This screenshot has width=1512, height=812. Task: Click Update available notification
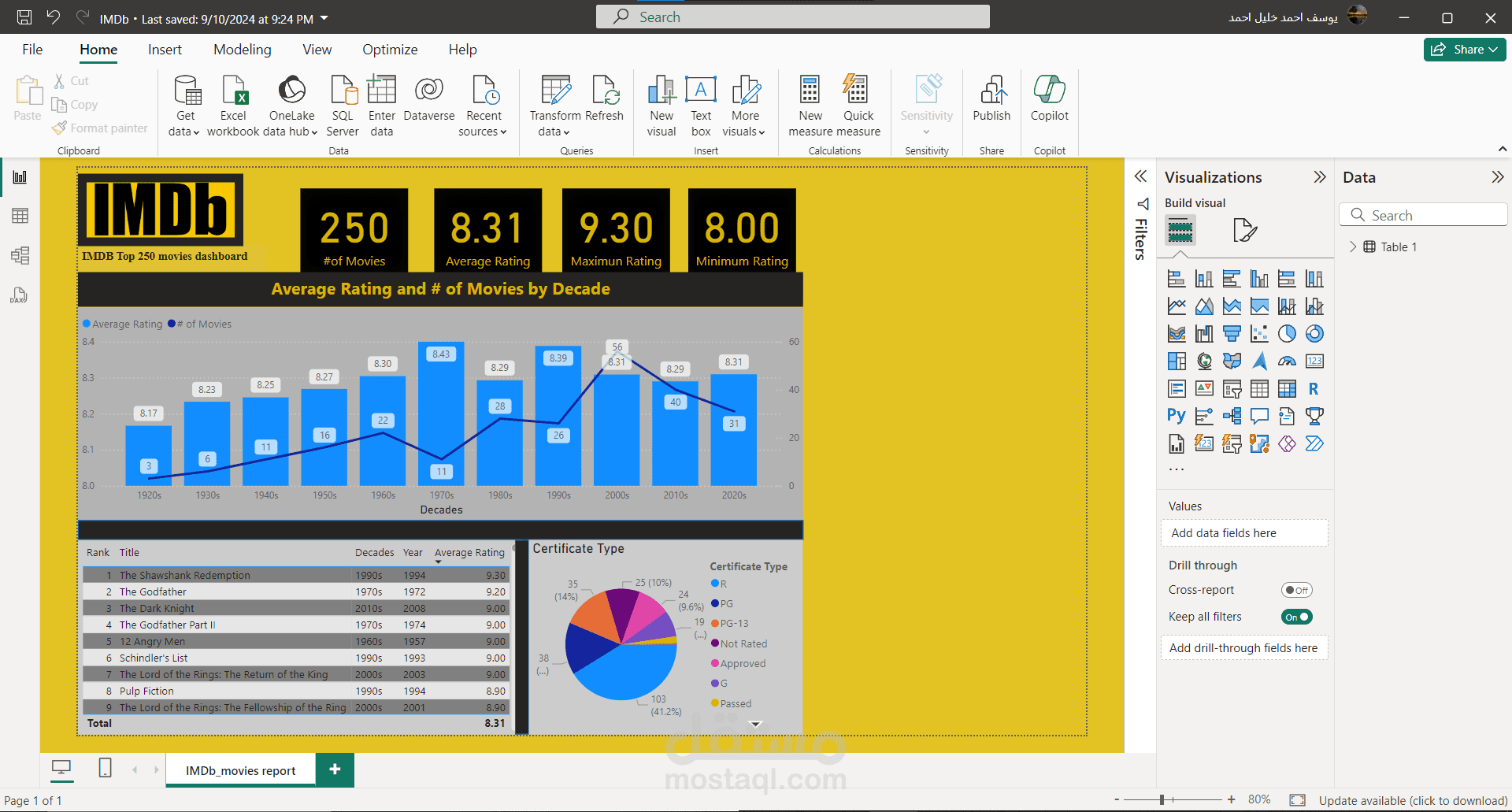(1413, 801)
